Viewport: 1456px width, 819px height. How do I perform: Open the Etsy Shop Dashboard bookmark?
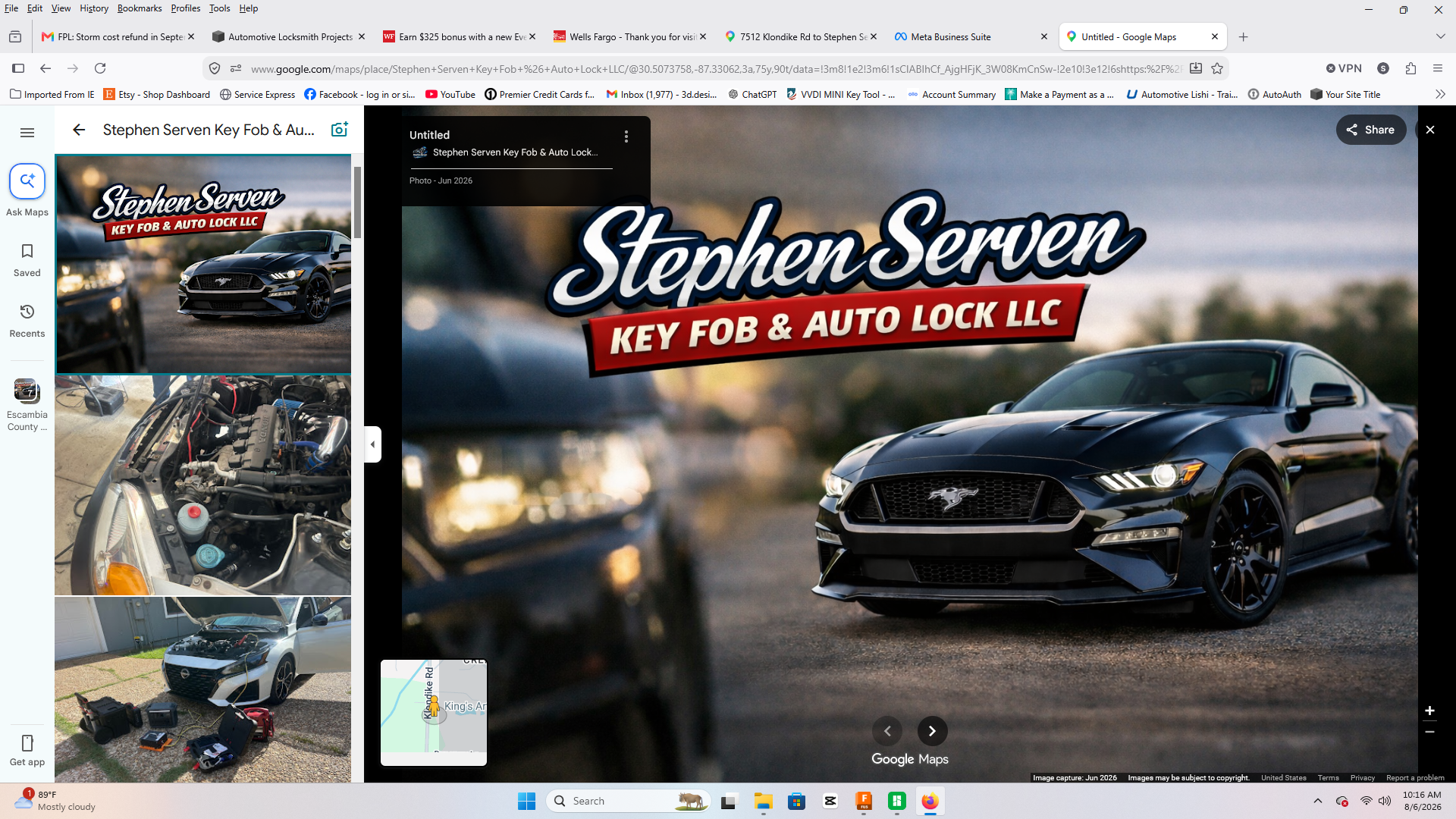157,95
